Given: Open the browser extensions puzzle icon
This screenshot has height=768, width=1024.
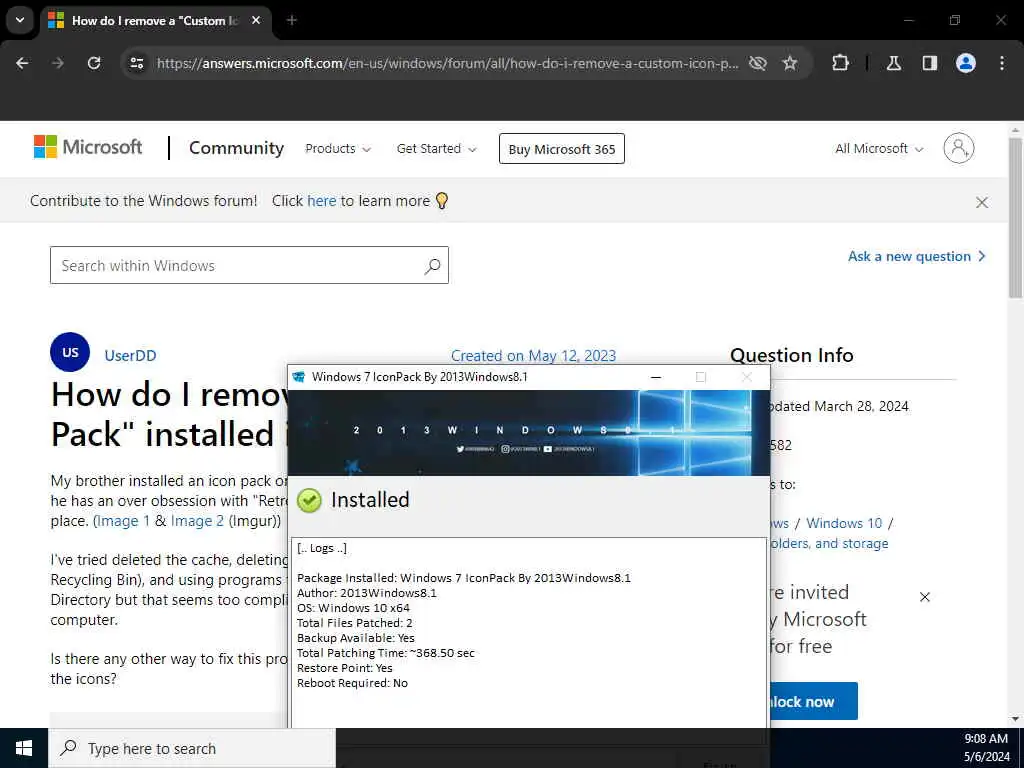Looking at the screenshot, I should (840, 63).
